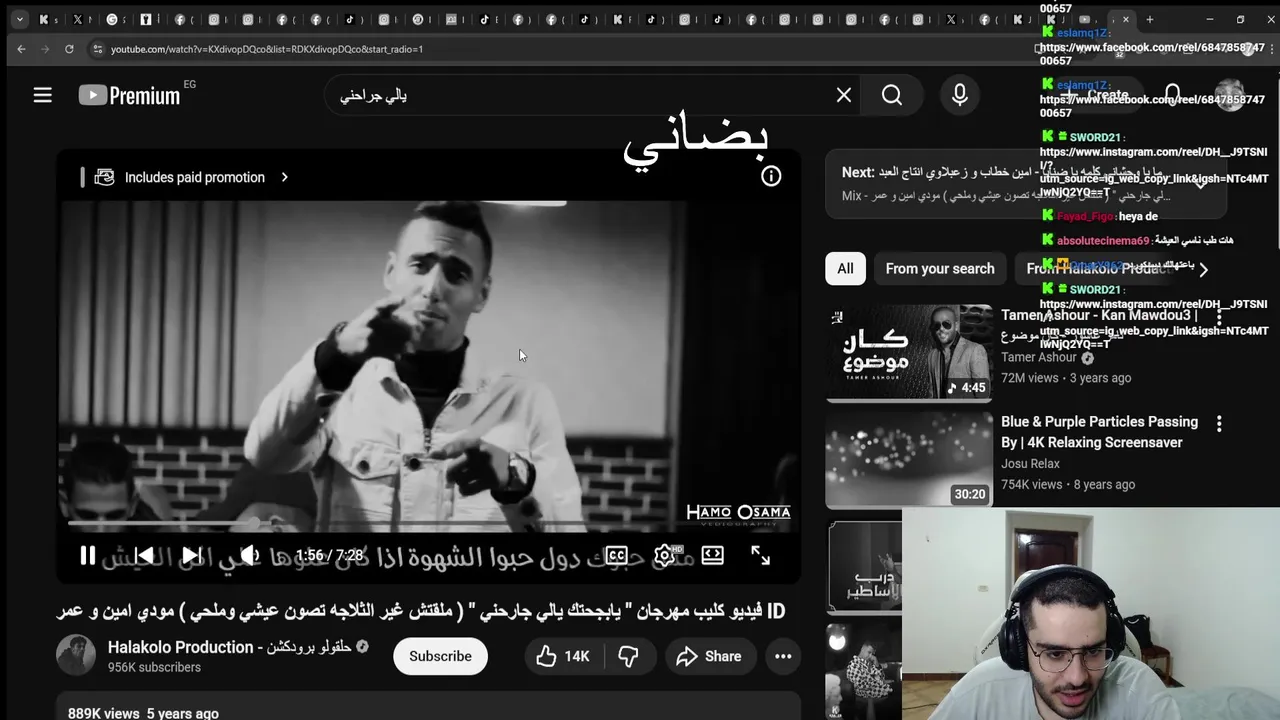Image resolution: width=1280 pixels, height=720 pixels.
Task: Click the 956K subscribers text
Action: (x=154, y=667)
